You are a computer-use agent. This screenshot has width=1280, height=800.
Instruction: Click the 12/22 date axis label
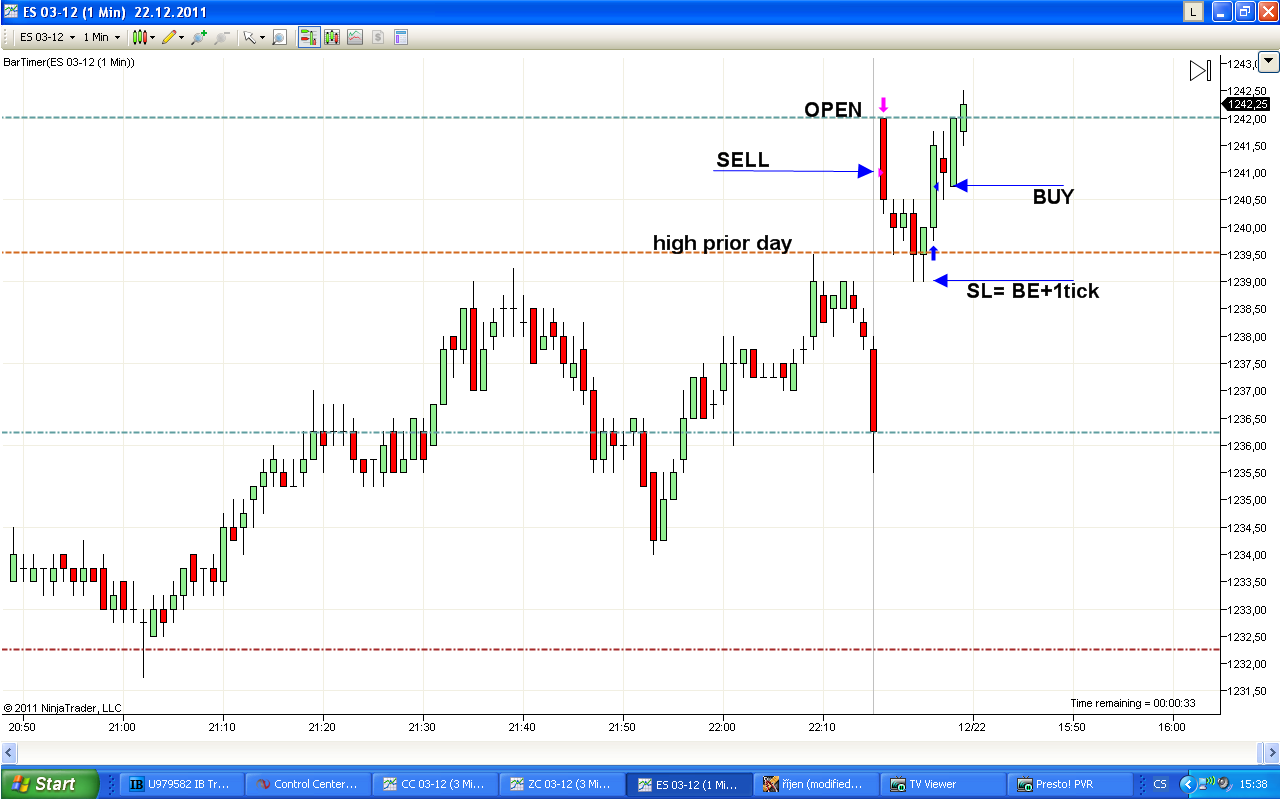(972, 727)
